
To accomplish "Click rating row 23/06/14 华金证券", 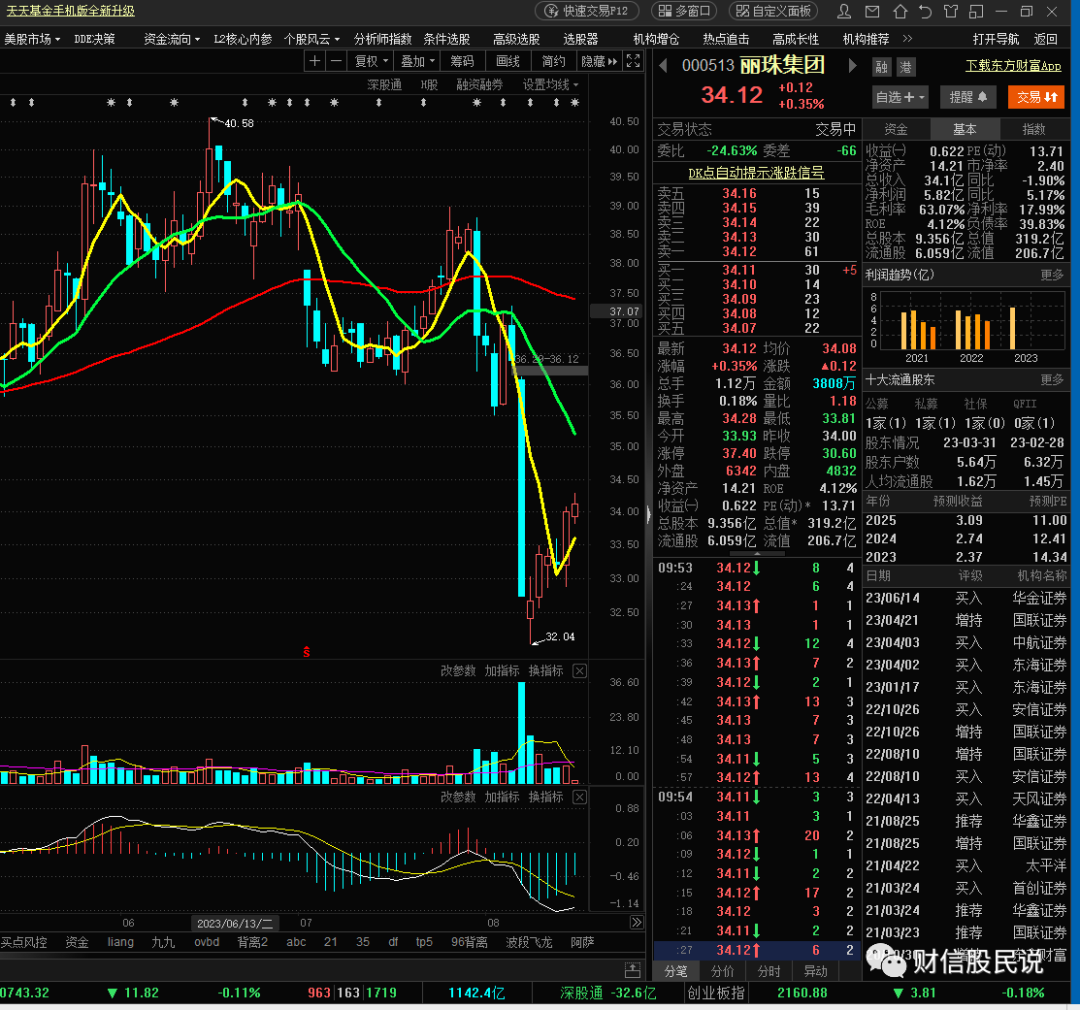I will 966,598.
